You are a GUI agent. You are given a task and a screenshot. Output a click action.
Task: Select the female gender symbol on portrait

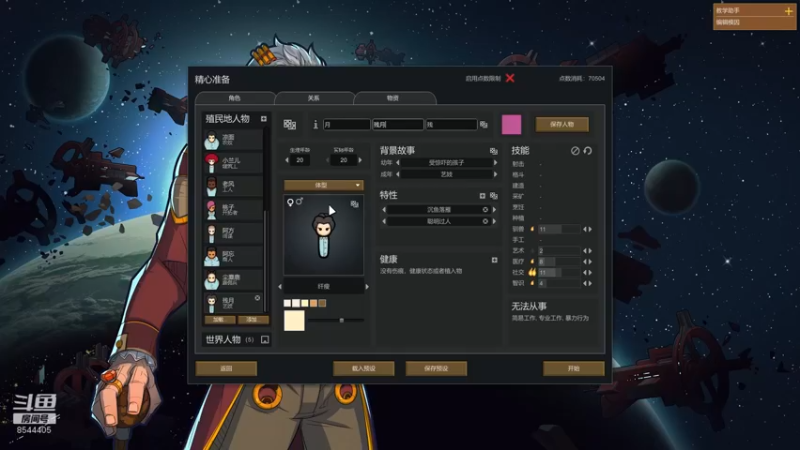click(290, 203)
